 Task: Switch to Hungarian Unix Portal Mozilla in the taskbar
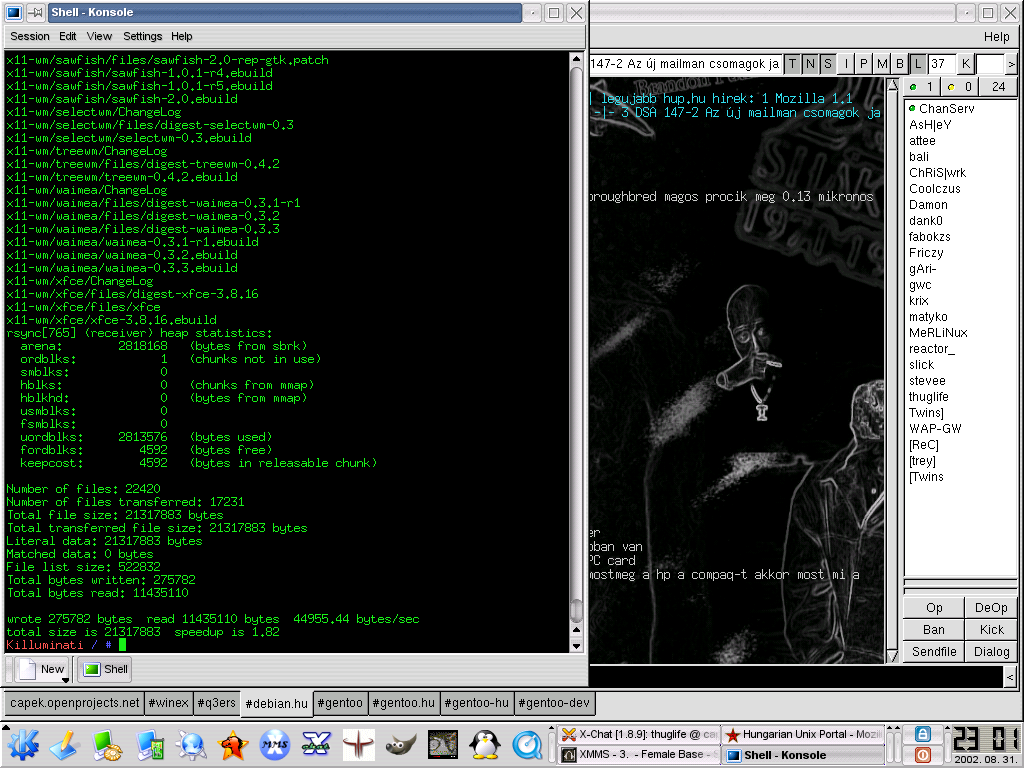point(803,735)
